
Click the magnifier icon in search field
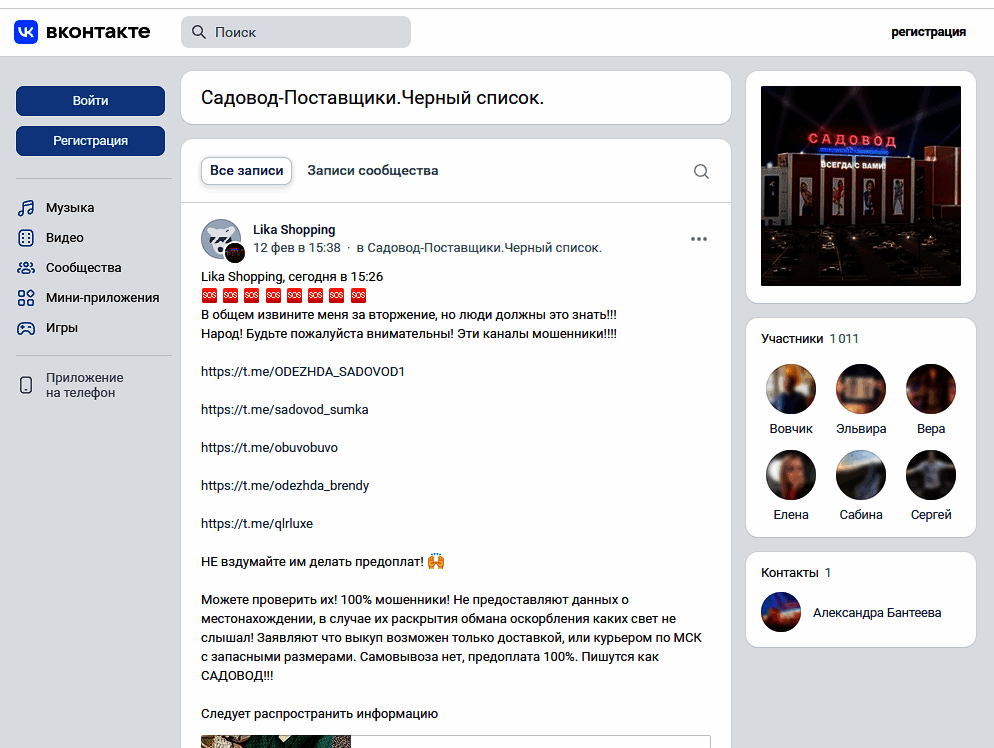click(x=199, y=32)
